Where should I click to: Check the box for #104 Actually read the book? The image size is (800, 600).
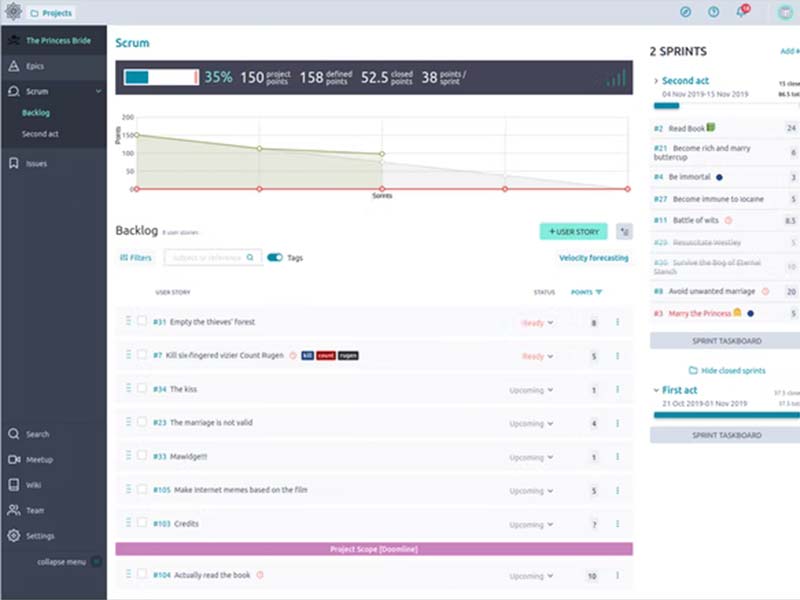[142, 574]
